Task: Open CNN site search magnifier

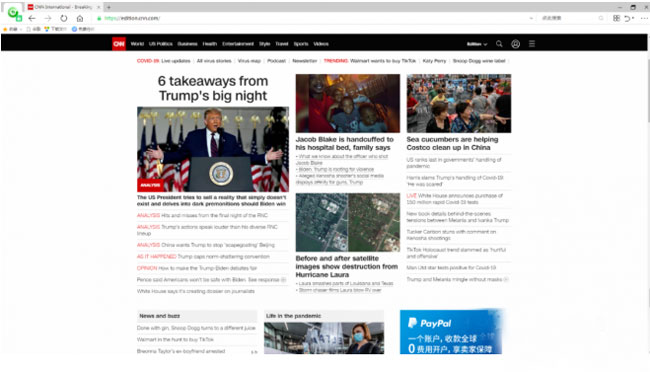Action: (x=499, y=44)
